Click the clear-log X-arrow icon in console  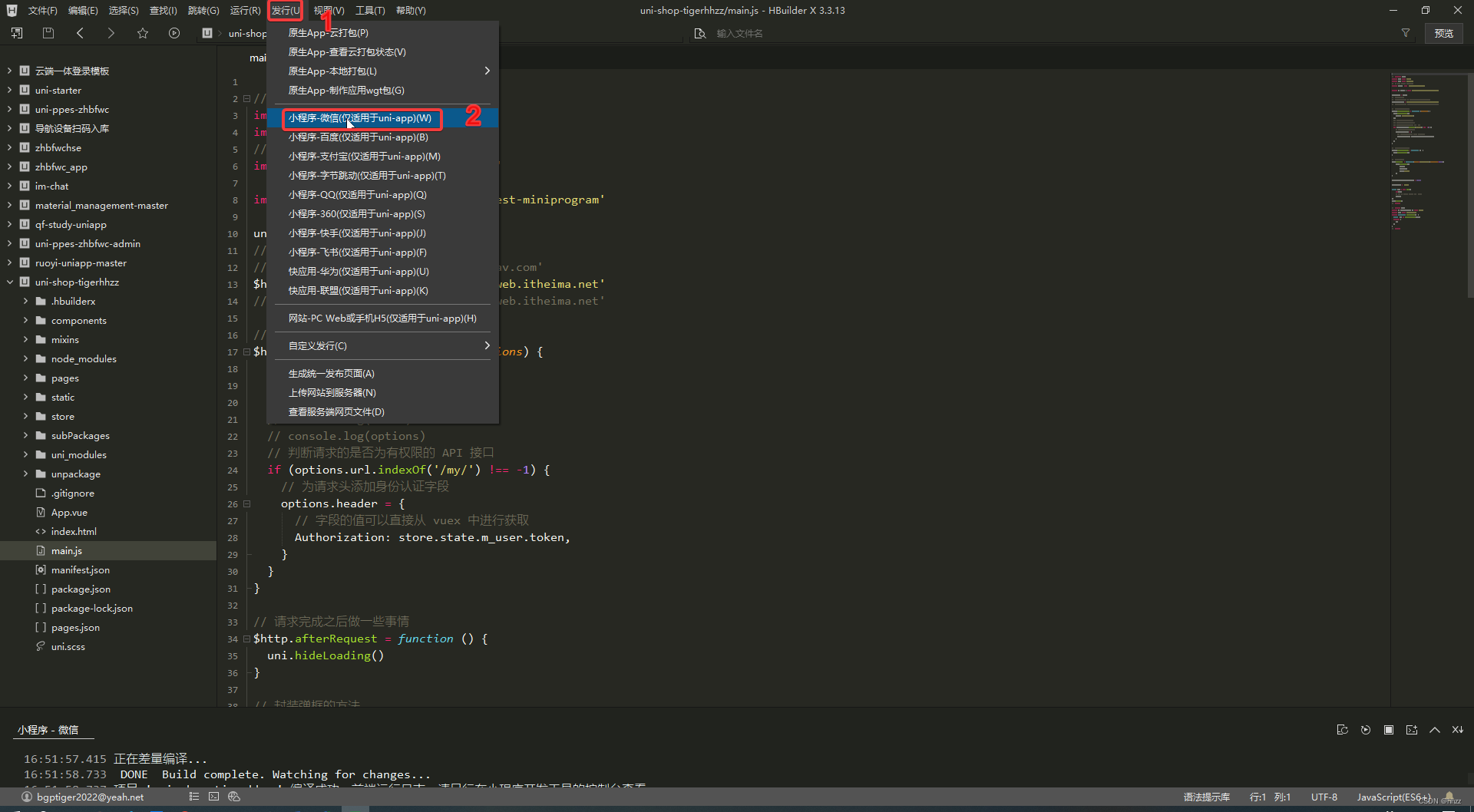pyautogui.click(x=1458, y=730)
